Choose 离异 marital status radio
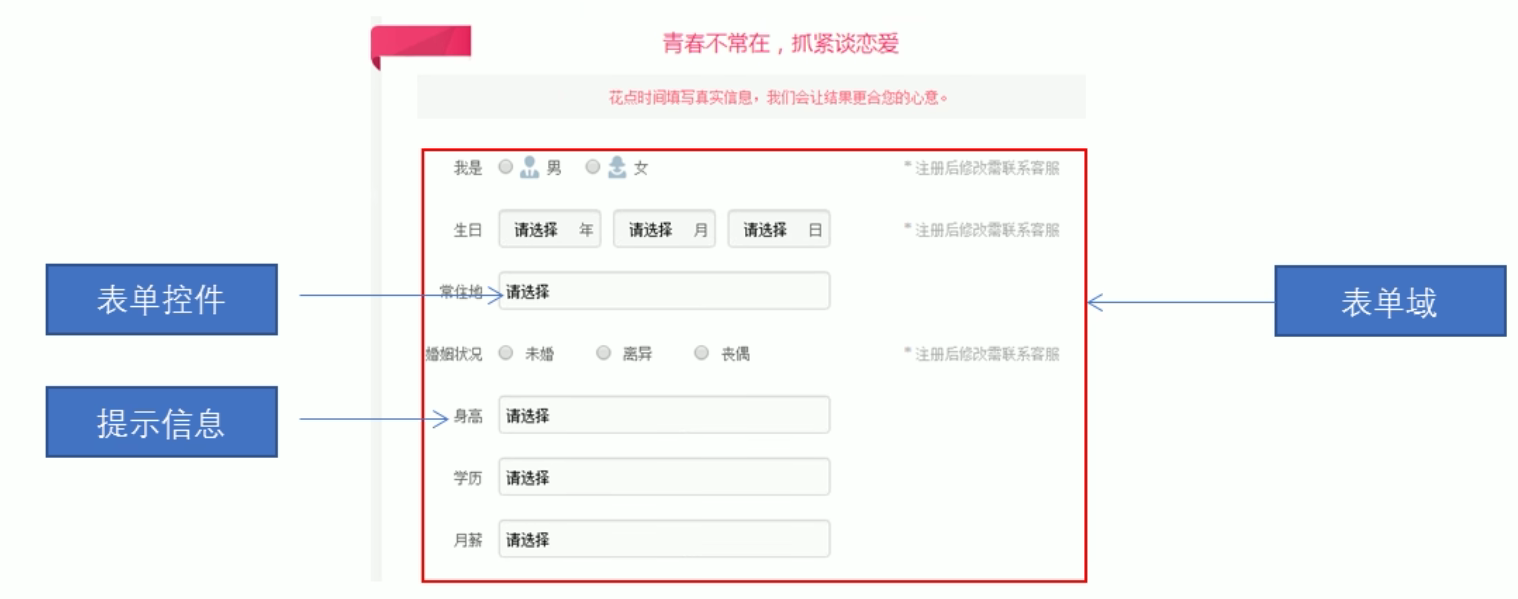The height and width of the screenshot is (599, 1518). point(603,353)
